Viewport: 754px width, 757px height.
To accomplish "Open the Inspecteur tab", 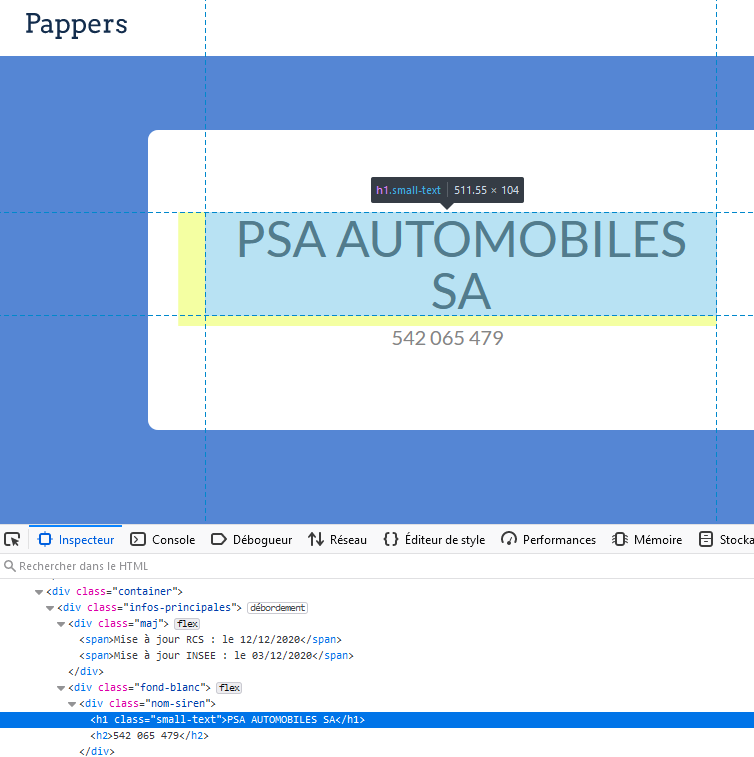I will [x=76, y=539].
